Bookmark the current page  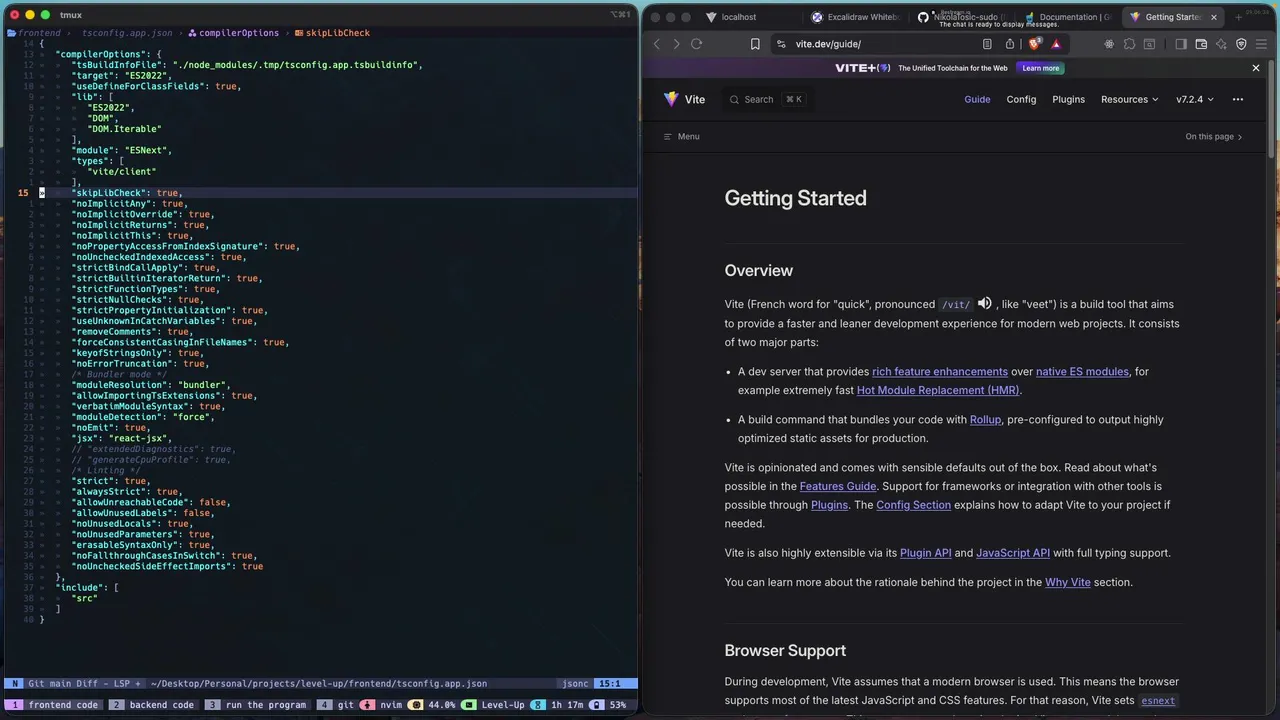click(x=755, y=44)
